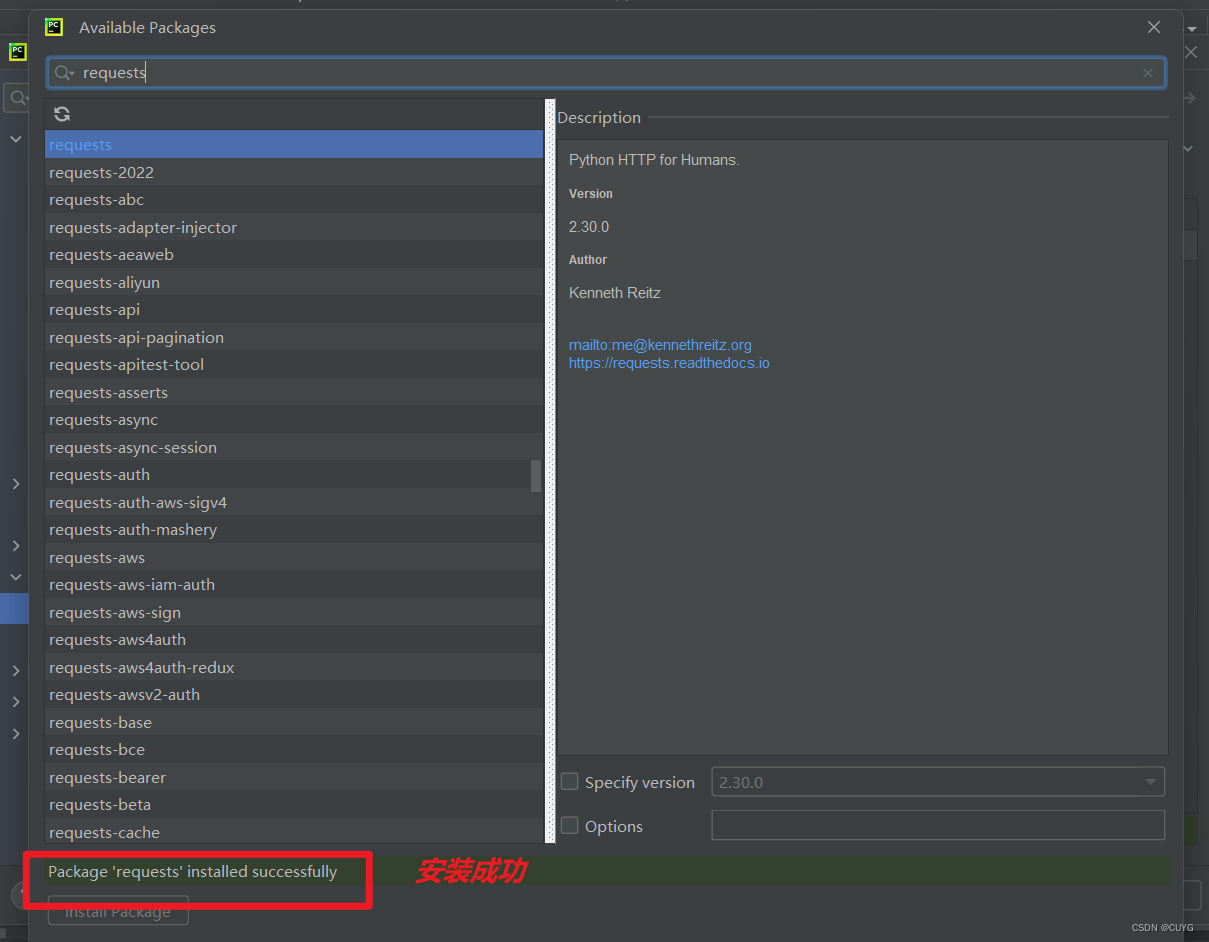Viewport: 1209px width, 942px height.
Task: Click the Install Package button
Action: click(x=118, y=912)
